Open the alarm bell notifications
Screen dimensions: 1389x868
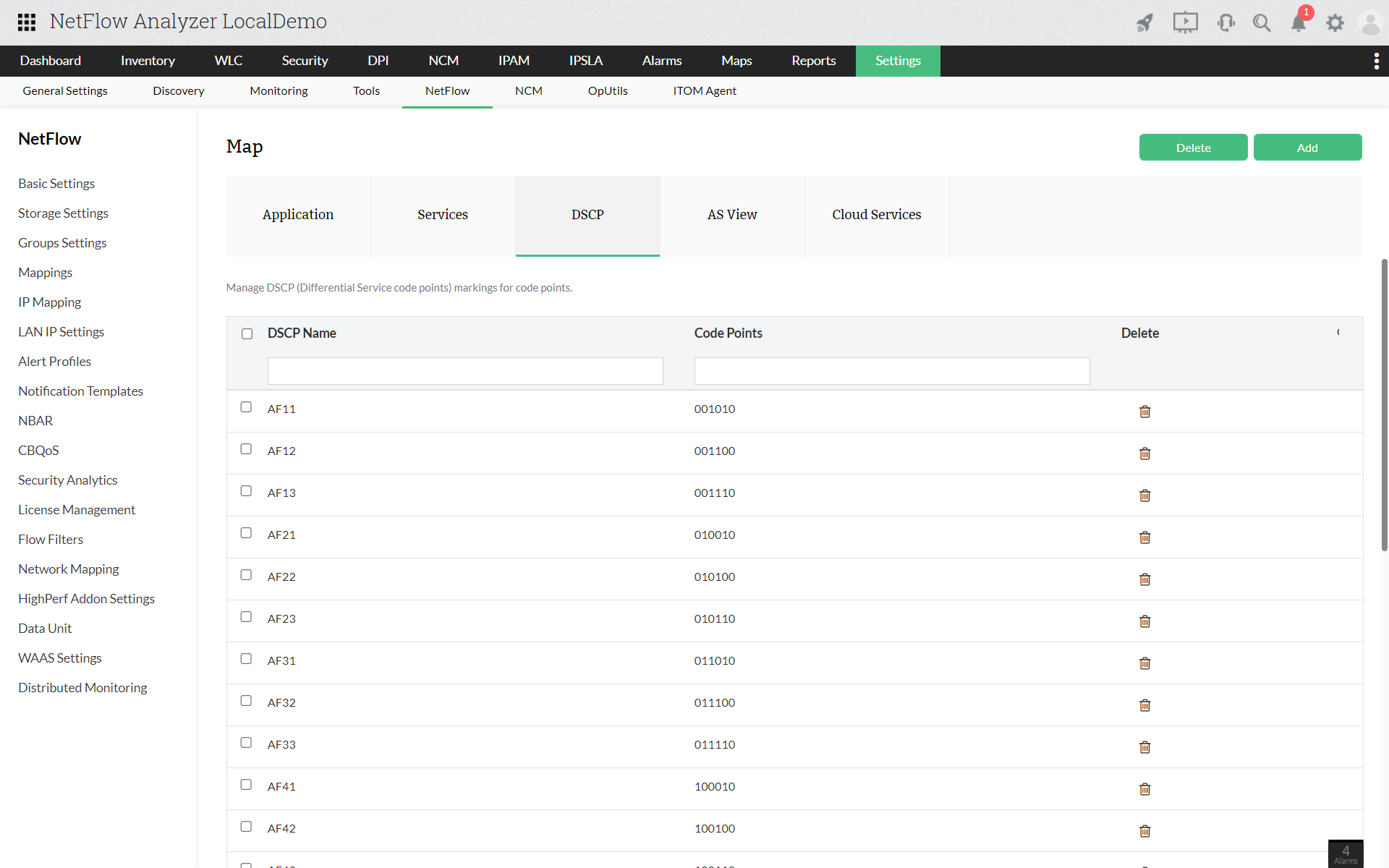tap(1299, 22)
